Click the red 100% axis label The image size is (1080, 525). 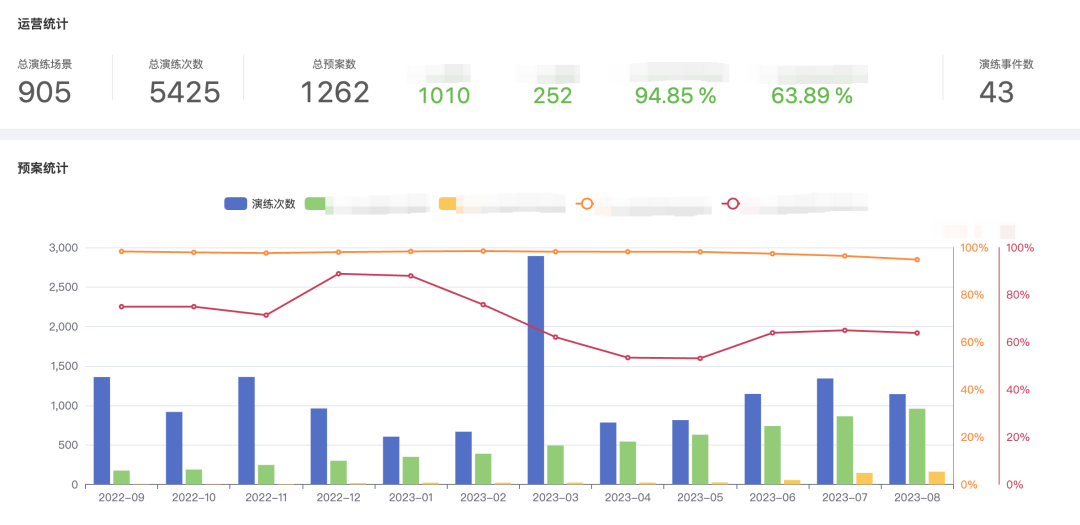pyautogui.click(x=1021, y=247)
